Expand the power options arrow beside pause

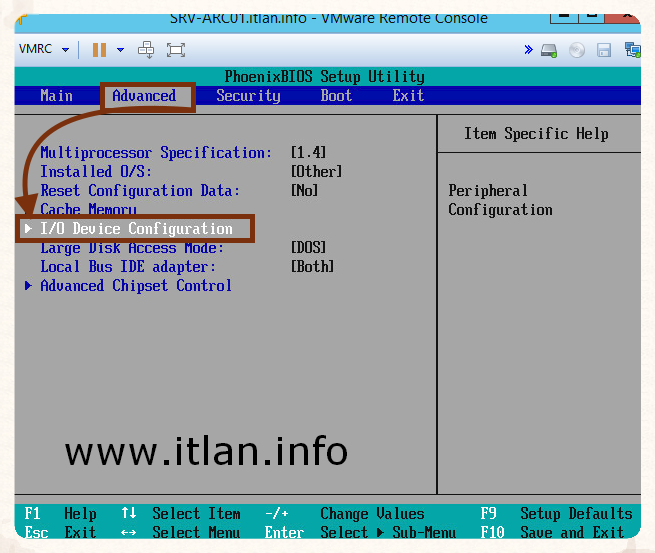click(121, 49)
